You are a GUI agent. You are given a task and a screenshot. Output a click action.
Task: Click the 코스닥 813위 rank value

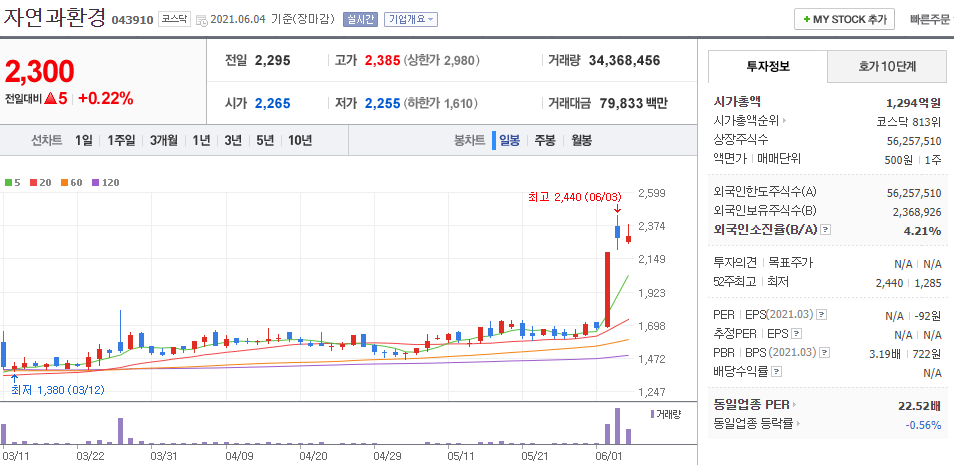909,121
